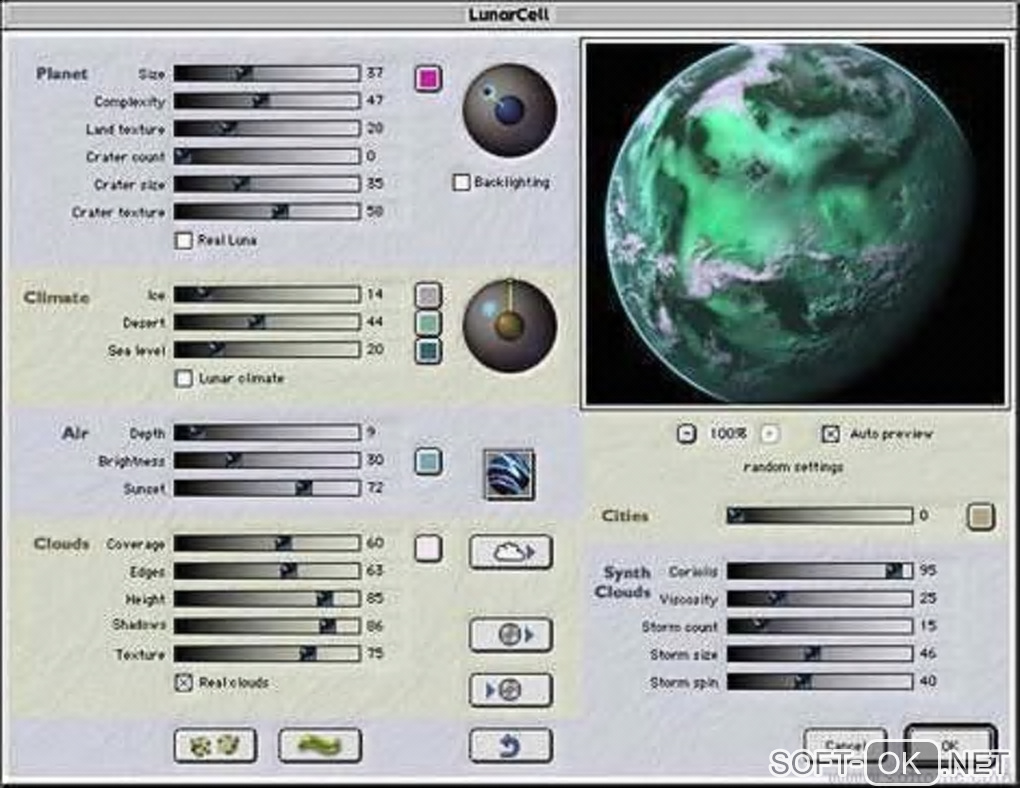
Task: Click the globe-with-right-arrow button
Action: pyautogui.click(x=511, y=634)
